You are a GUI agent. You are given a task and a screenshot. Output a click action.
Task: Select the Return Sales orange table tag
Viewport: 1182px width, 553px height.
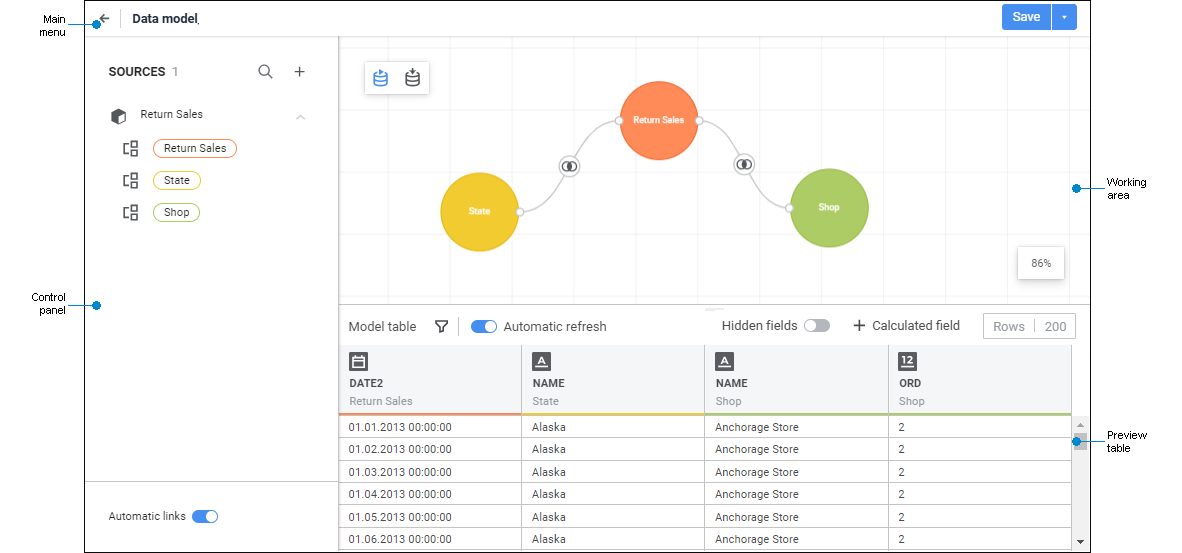(195, 148)
